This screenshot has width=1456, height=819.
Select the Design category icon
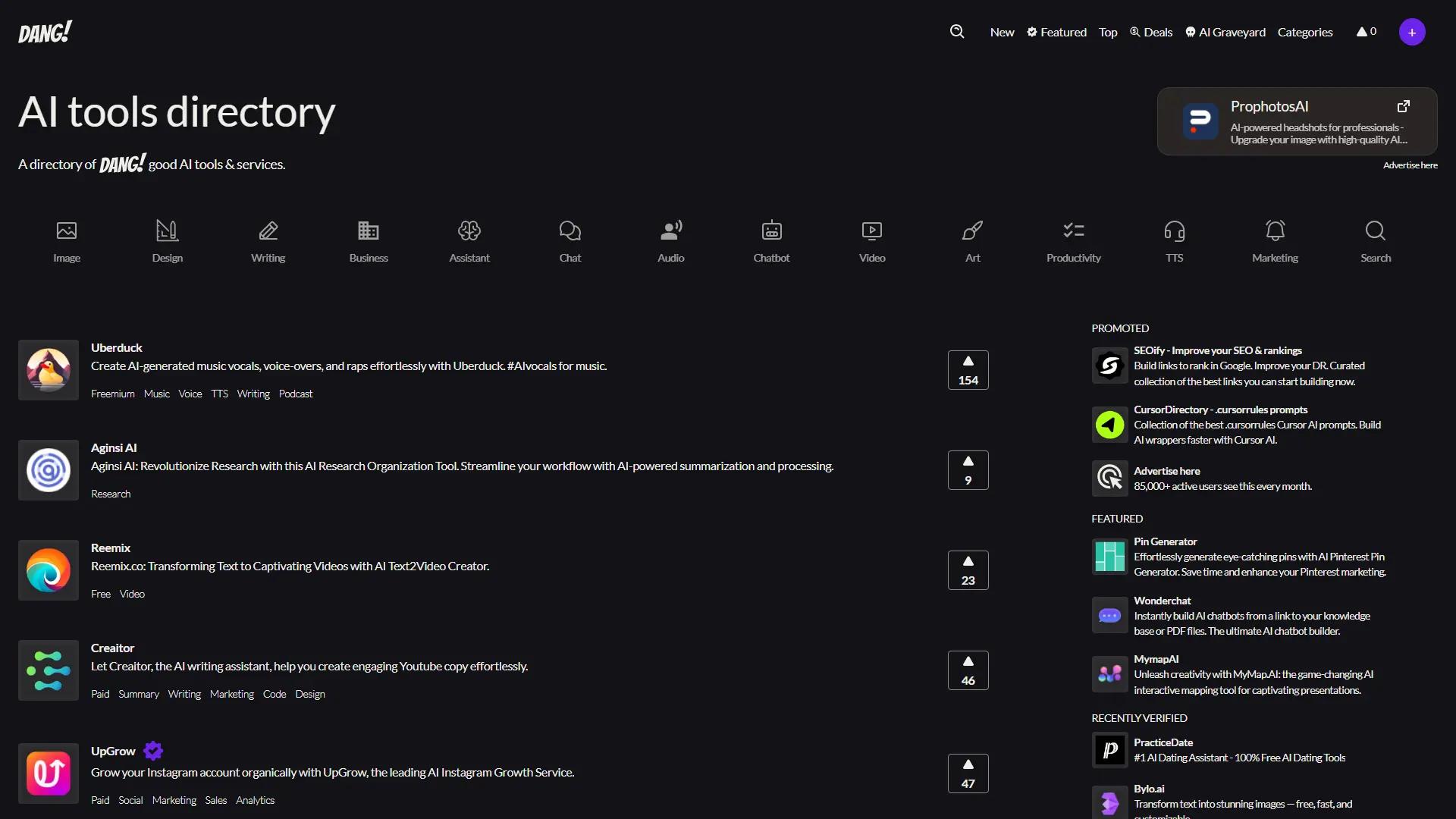(x=167, y=231)
